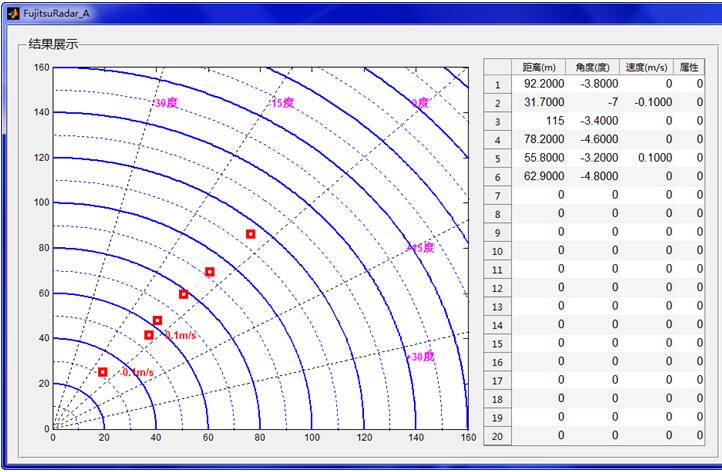Select the red target marker labeled 0.1m/s
The width and height of the screenshot is (722, 472).
[x=149, y=335]
